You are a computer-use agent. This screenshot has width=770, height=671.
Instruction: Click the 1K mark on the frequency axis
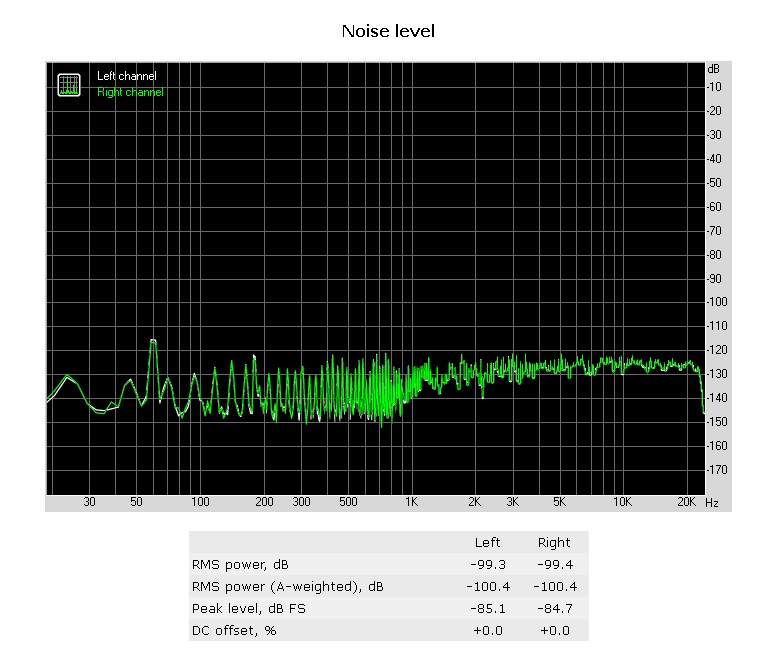(x=410, y=502)
